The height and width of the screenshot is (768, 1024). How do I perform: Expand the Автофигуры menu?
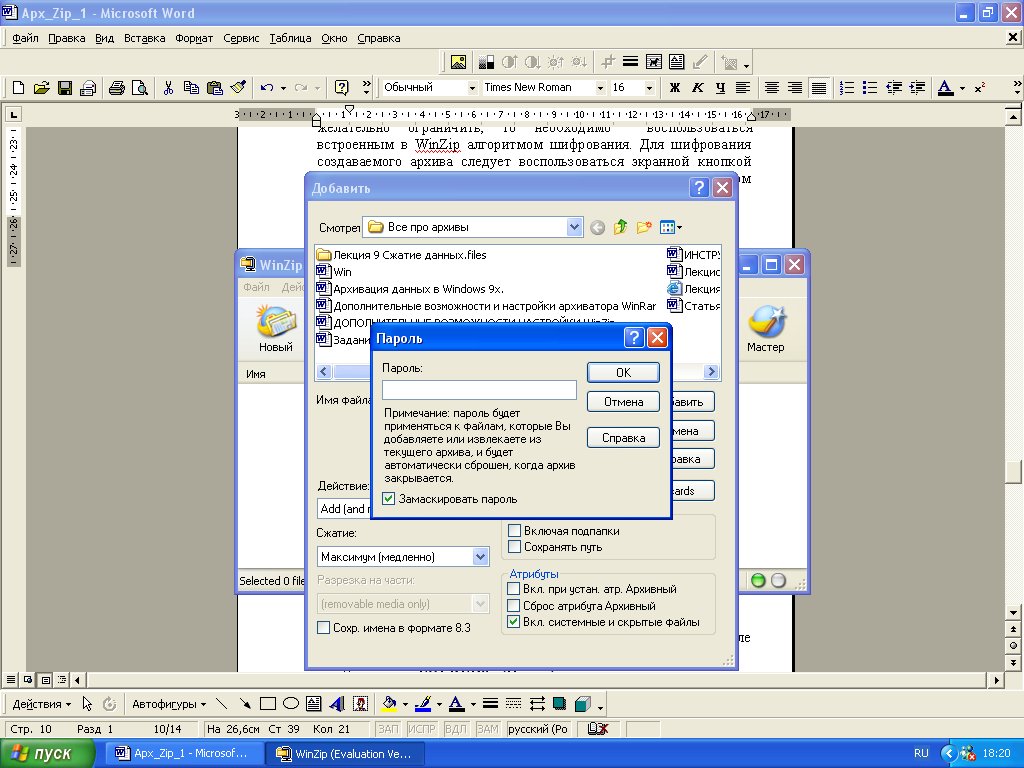pos(168,704)
